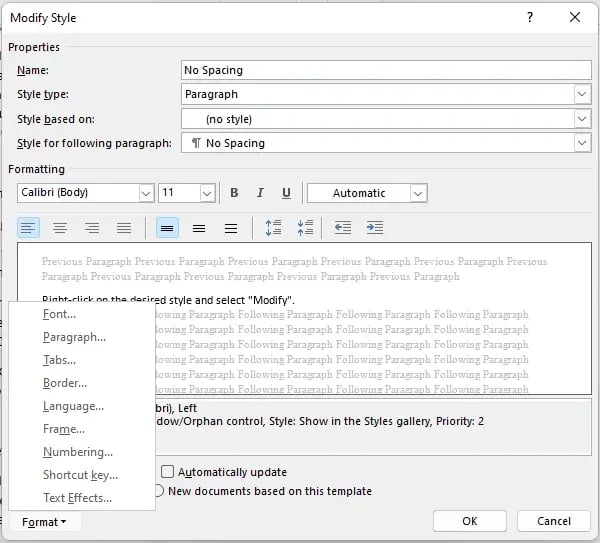The image size is (600, 543).
Task: Set 1.5 line spacing icon
Action: click(x=199, y=228)
